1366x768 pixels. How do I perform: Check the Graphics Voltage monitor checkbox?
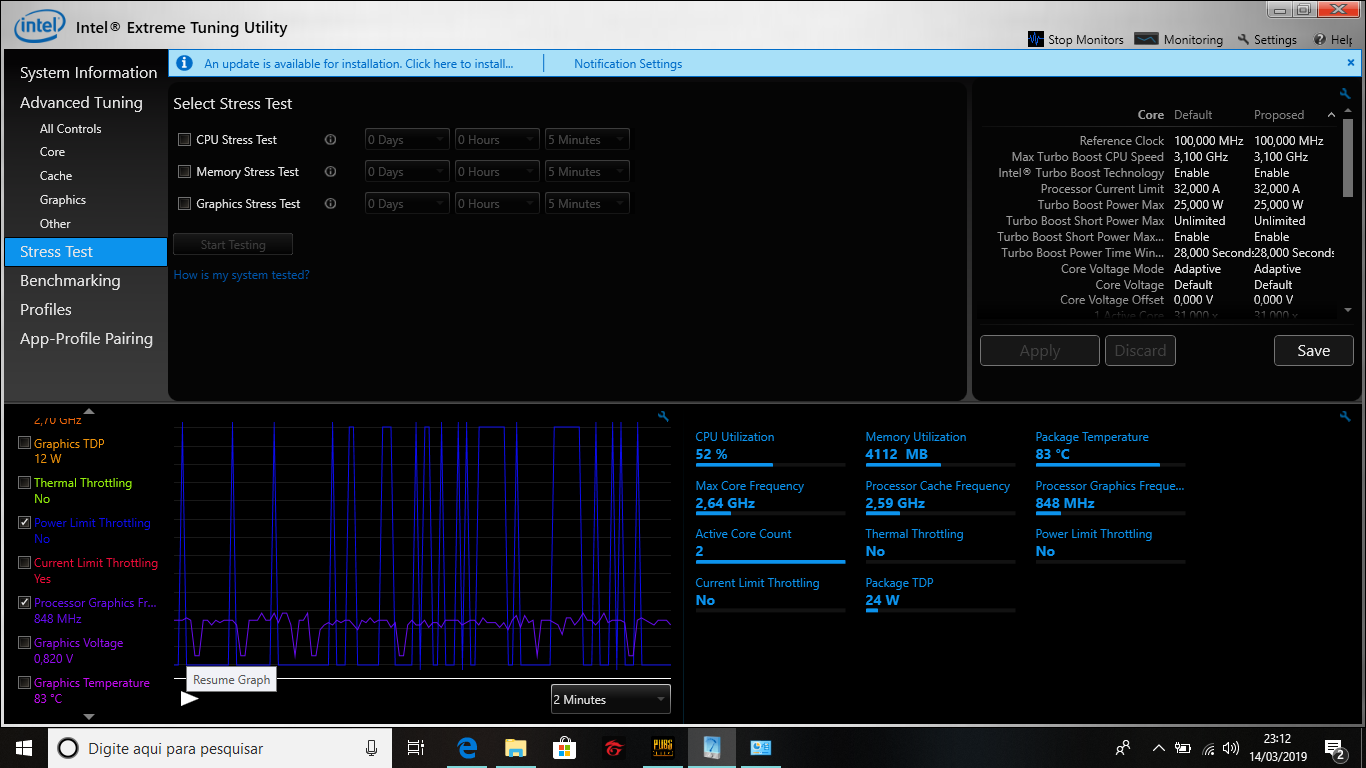[25, 643]
